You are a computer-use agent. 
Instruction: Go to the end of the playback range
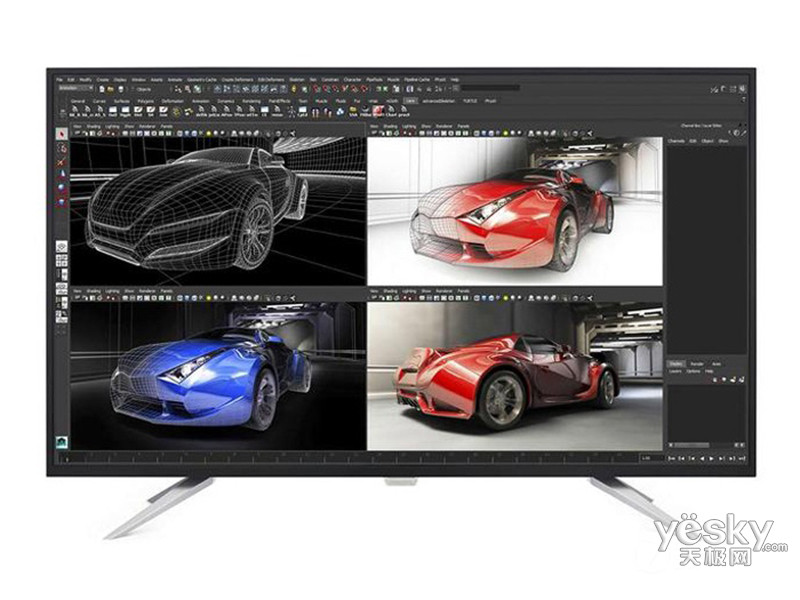click(741, 458)
